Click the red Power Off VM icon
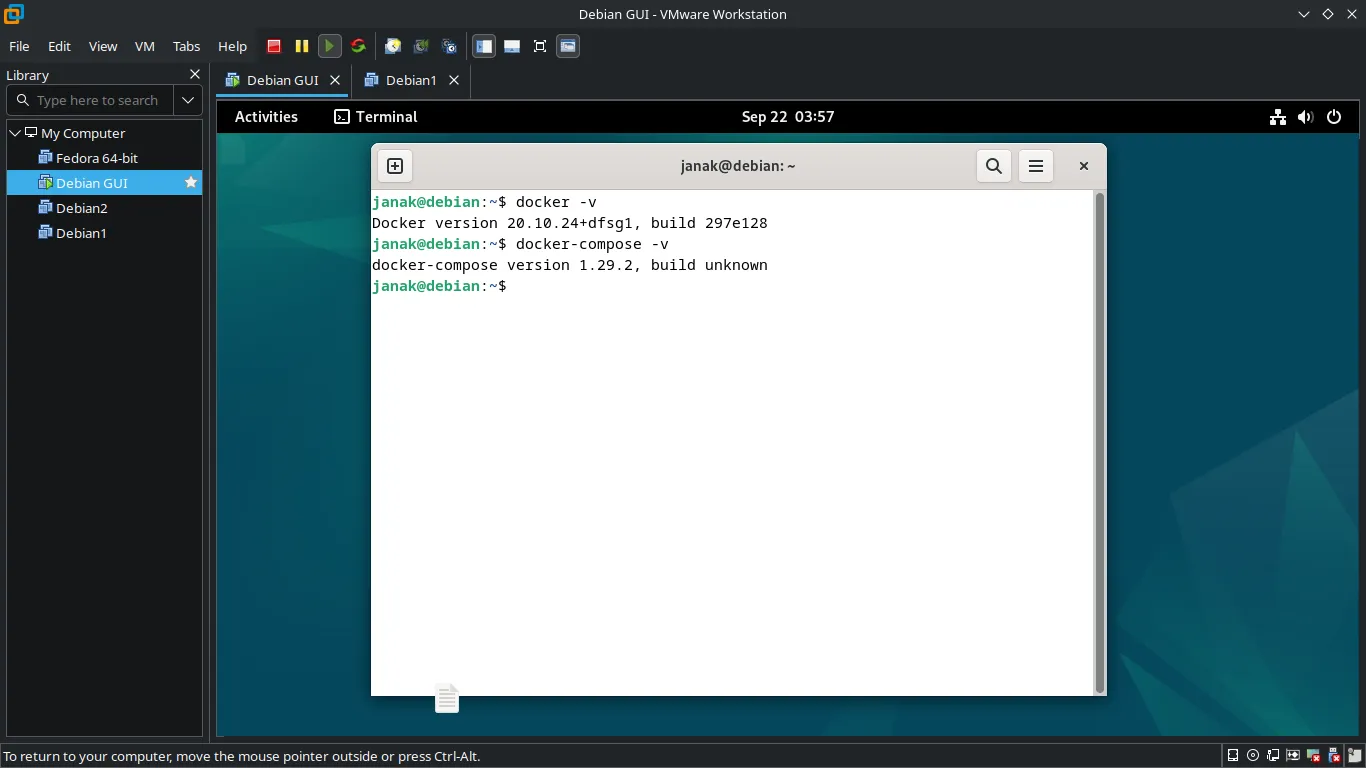 274,46
